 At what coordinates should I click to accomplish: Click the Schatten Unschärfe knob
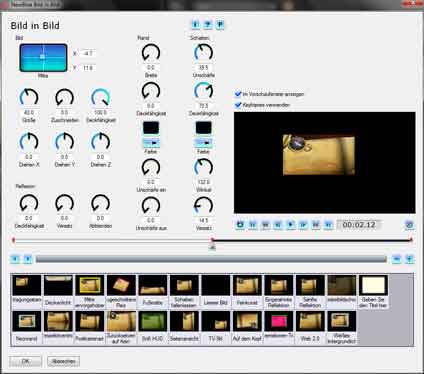[x=203, y=53]
